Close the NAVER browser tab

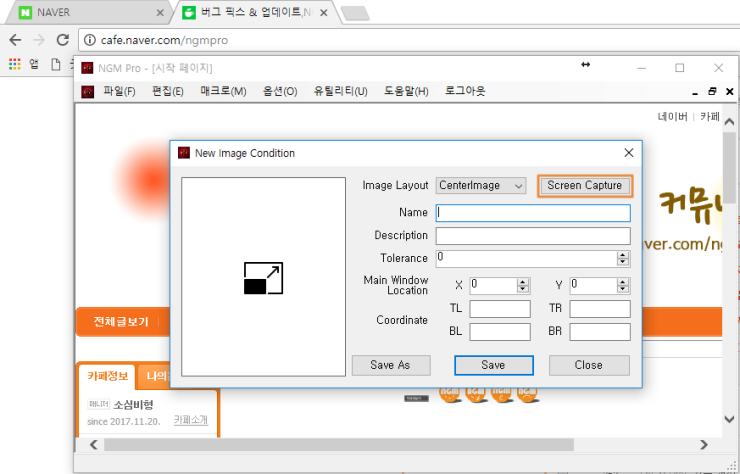tap(160, 13)
